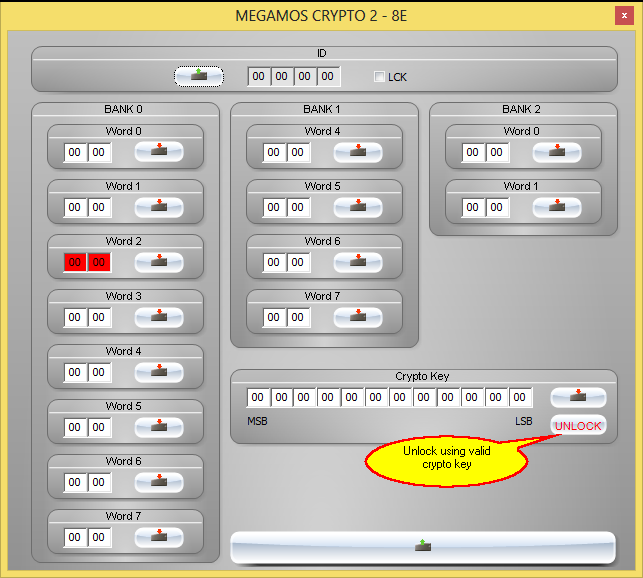Click the BANK 1 group label
The image size is (643, 578).
[x=322, y=109]
